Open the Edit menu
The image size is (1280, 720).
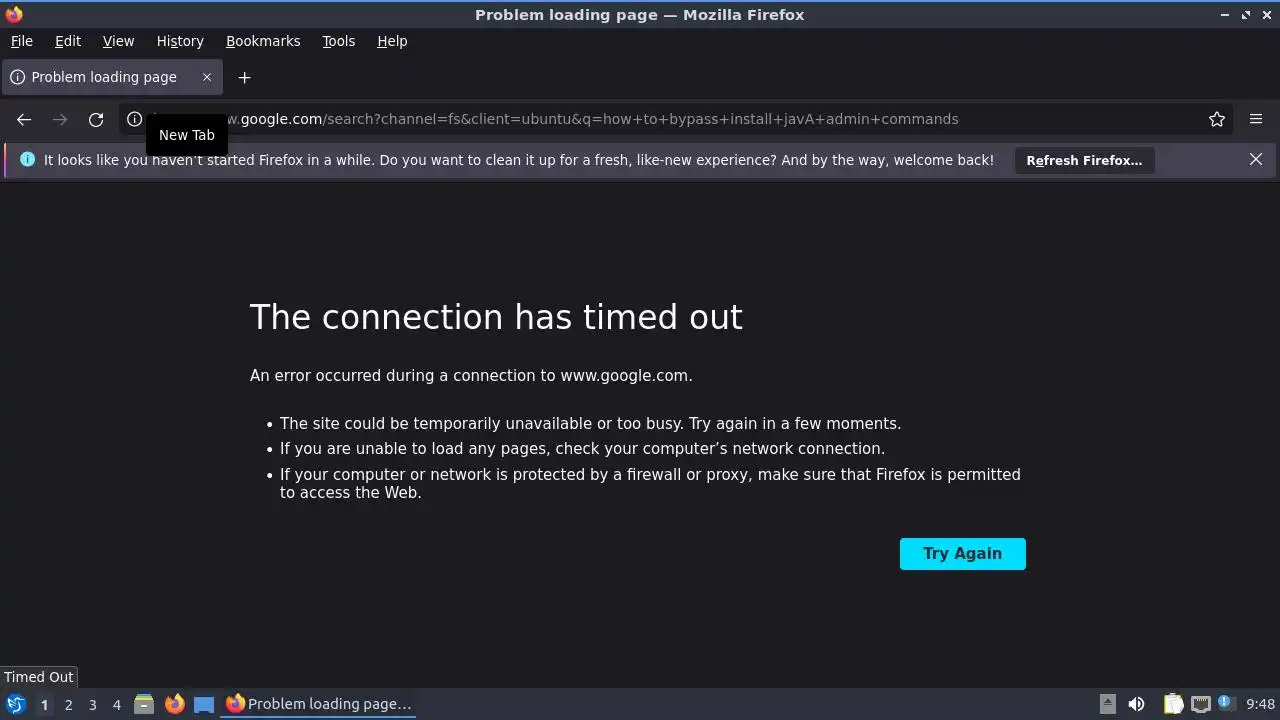pyautogui.click(x=68, y=41)
